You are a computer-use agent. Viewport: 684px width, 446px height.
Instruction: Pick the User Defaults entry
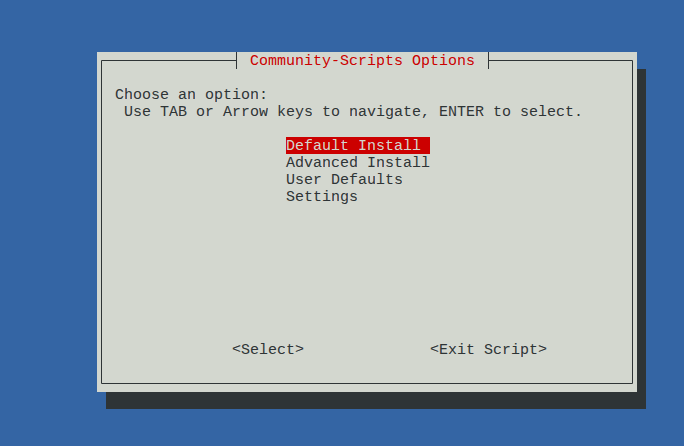click(344, 180)
